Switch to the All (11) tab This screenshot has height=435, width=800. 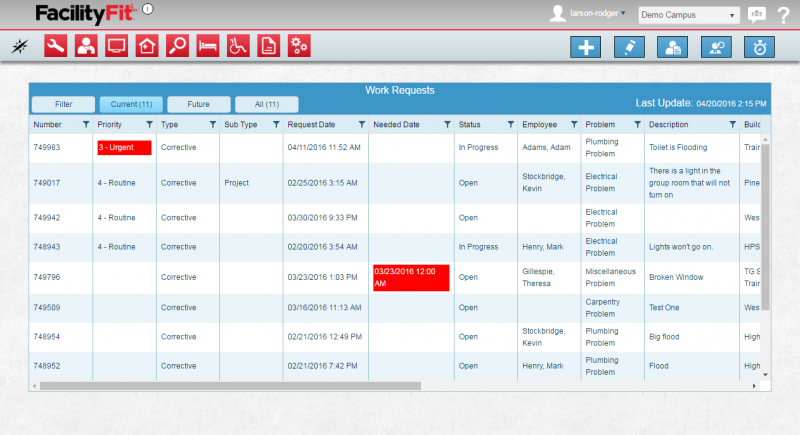click(x=267, y=104)
